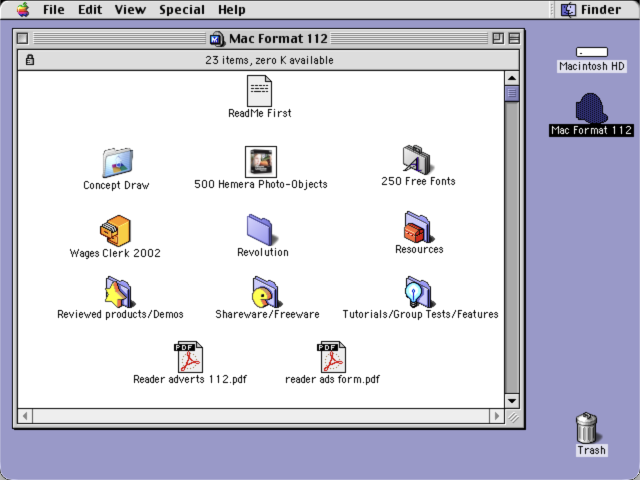Screen dimensions: 640x480
Task: Open the Special menu
Action: coord(182,9)
